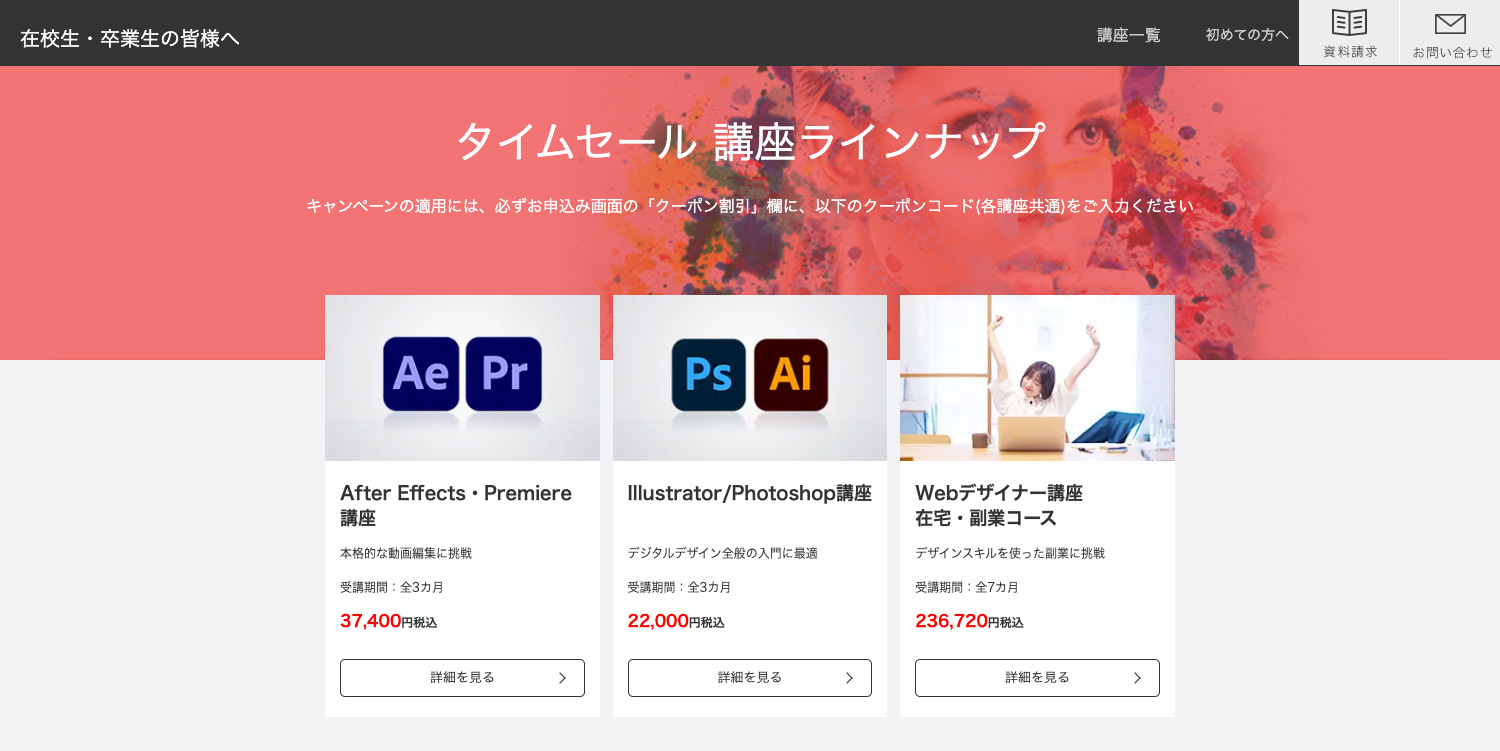Click the 資料請求 label in header
Screen dimensions: 1500x751
point(1350,52)
